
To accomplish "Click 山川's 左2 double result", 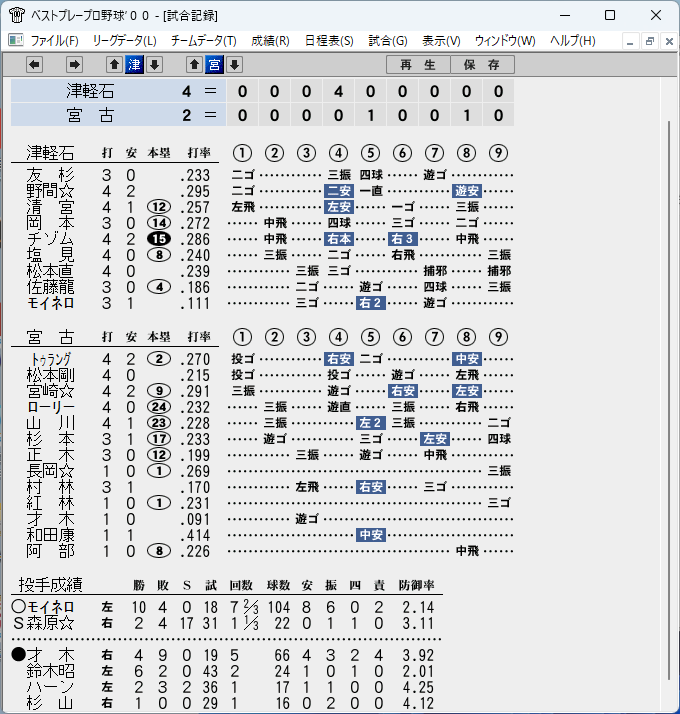I will tap(371, 423).
